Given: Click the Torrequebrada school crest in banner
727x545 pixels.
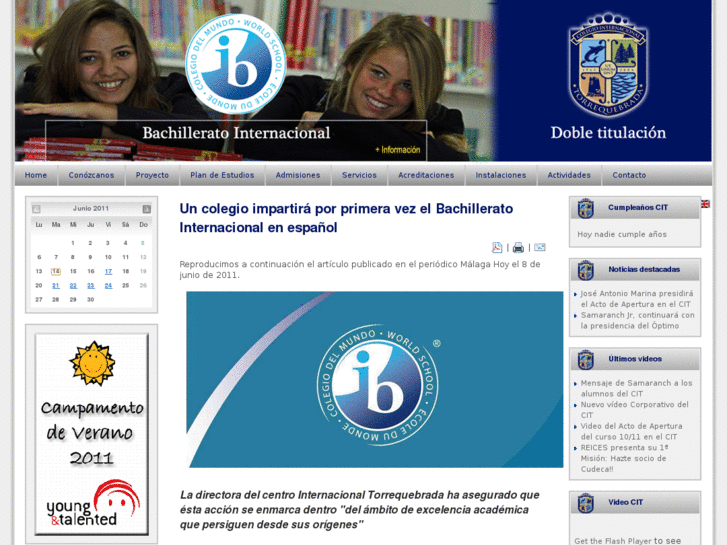Looking at the screenshot, I should pyautogui.click(x=608, y=65).
